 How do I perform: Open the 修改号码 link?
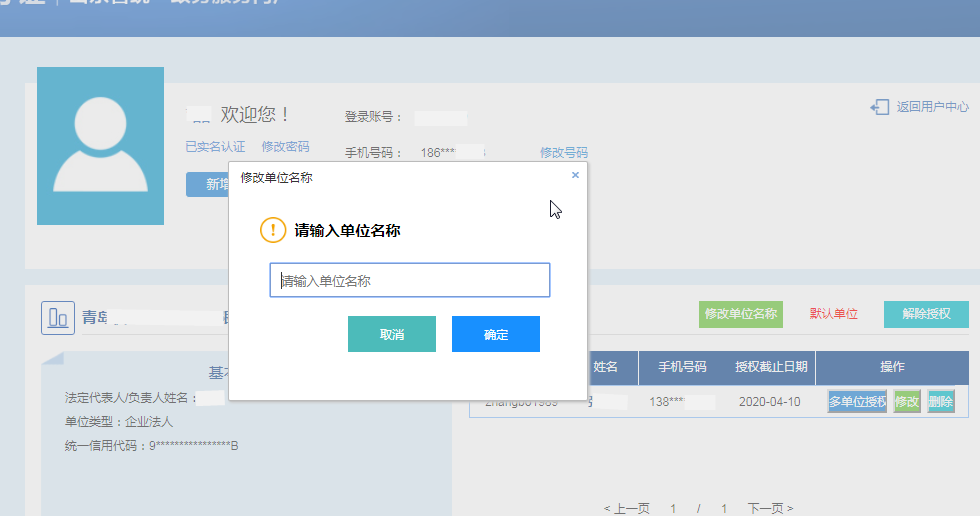click(x=564, y=153)
